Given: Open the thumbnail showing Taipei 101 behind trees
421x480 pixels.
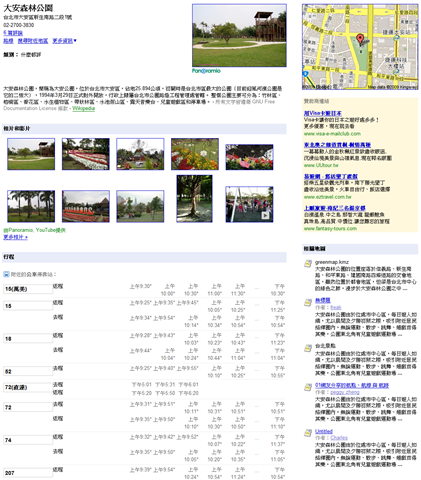Looking at the screenshot, I should [x=140, y=206].
